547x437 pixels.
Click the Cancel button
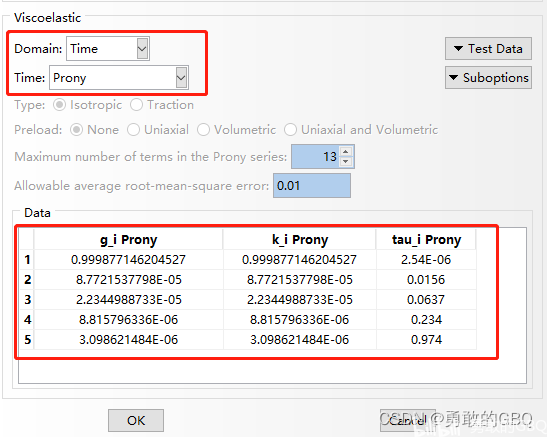407,420
